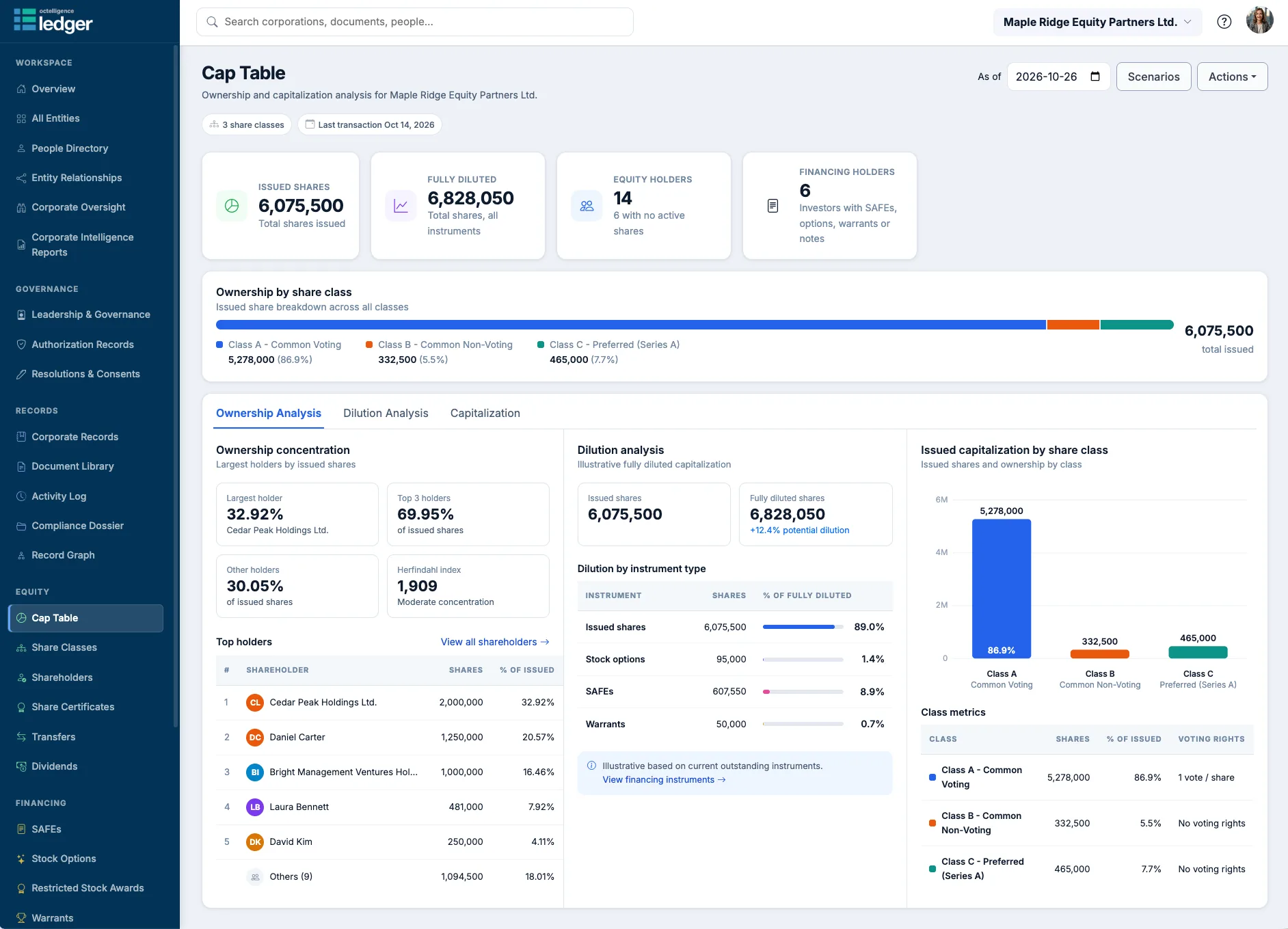The image size is (1288, 929).
Task: Click the Overview home icon in sidebar
Action: (x=21, y=89)
